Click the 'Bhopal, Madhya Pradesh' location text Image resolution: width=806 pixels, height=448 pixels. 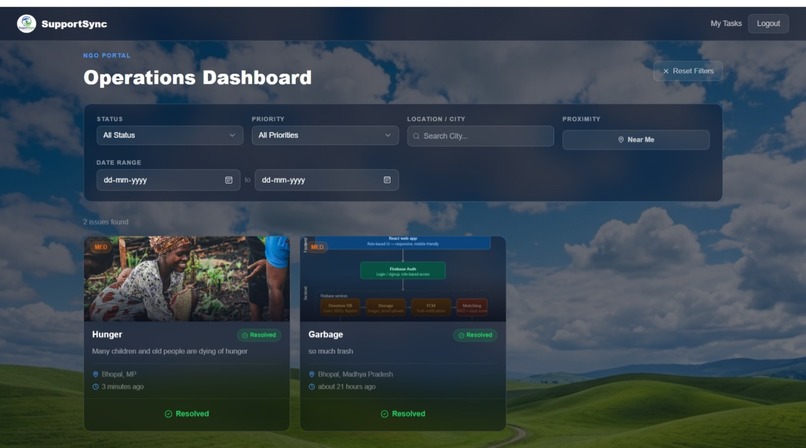coord(355,374)
